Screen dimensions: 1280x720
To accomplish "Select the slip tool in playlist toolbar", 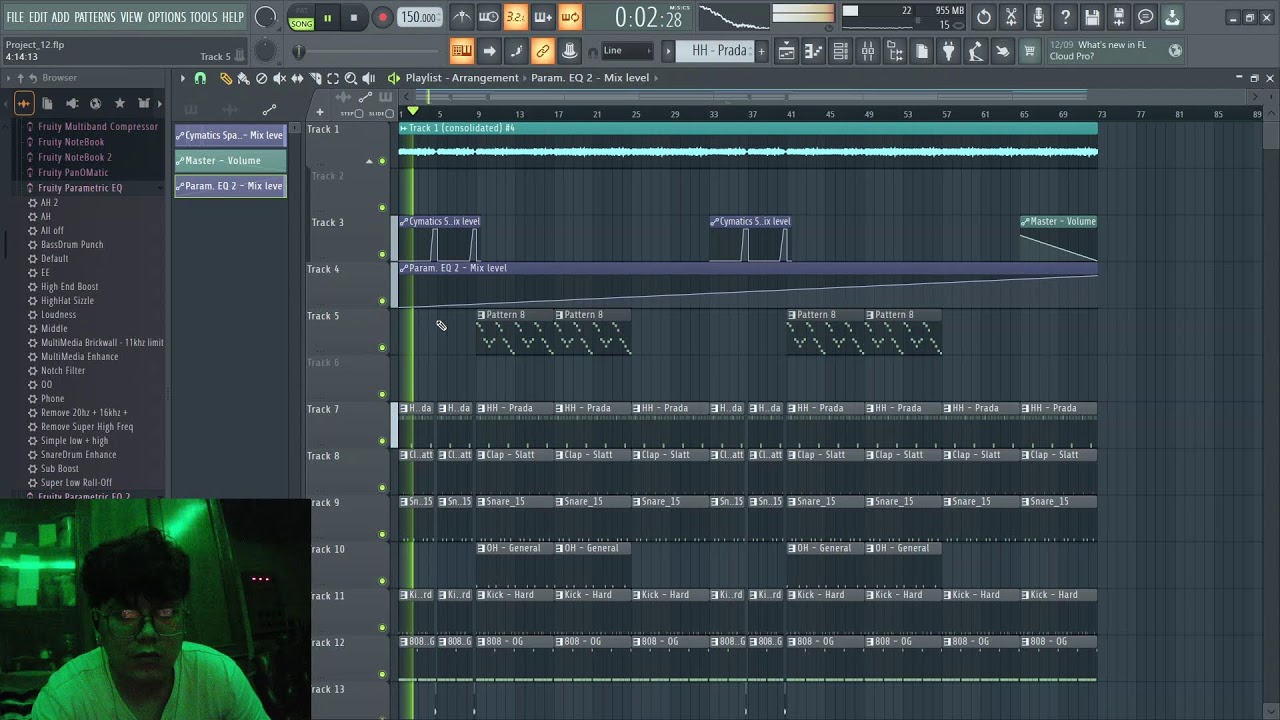I will 297,78.
